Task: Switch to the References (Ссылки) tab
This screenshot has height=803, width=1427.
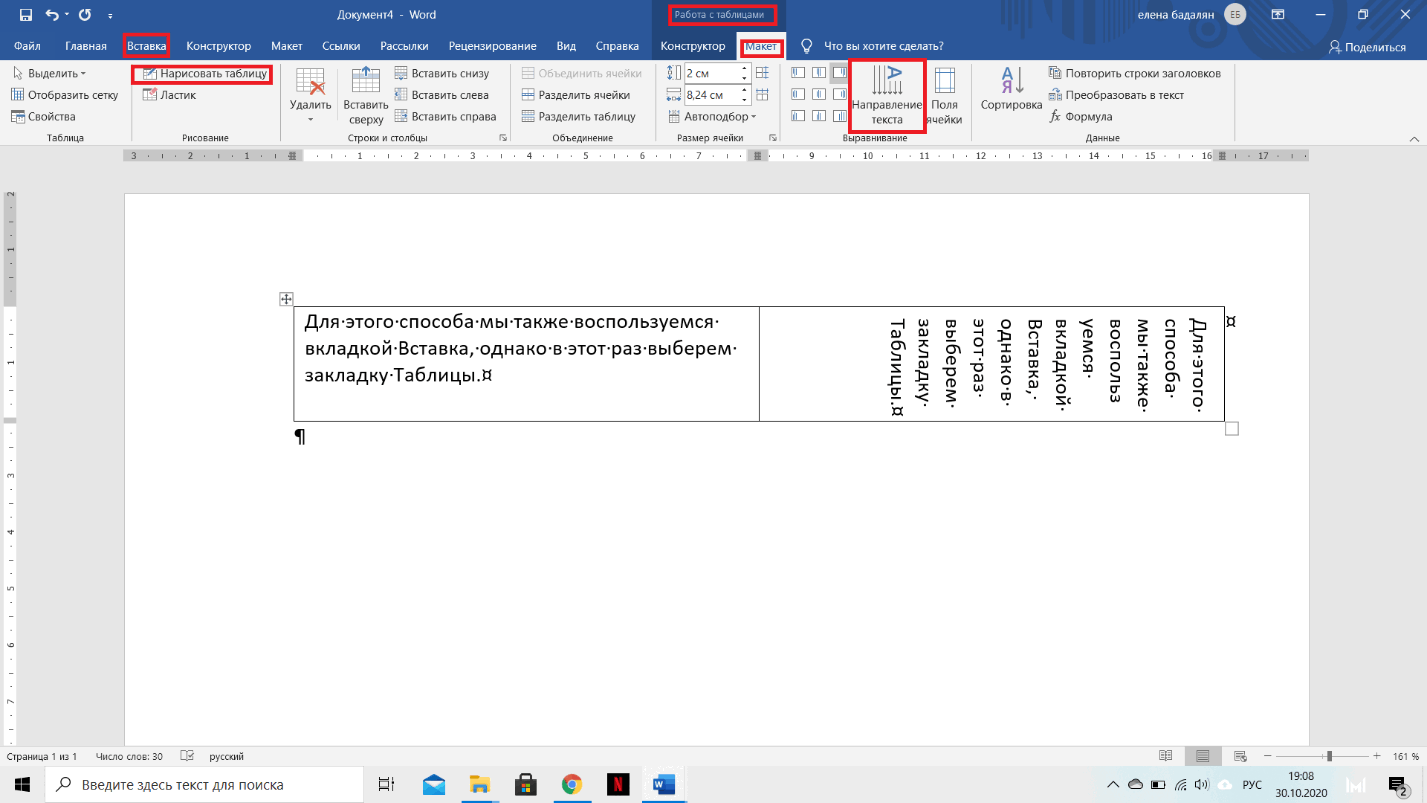Action: click(x=341, y=46)
